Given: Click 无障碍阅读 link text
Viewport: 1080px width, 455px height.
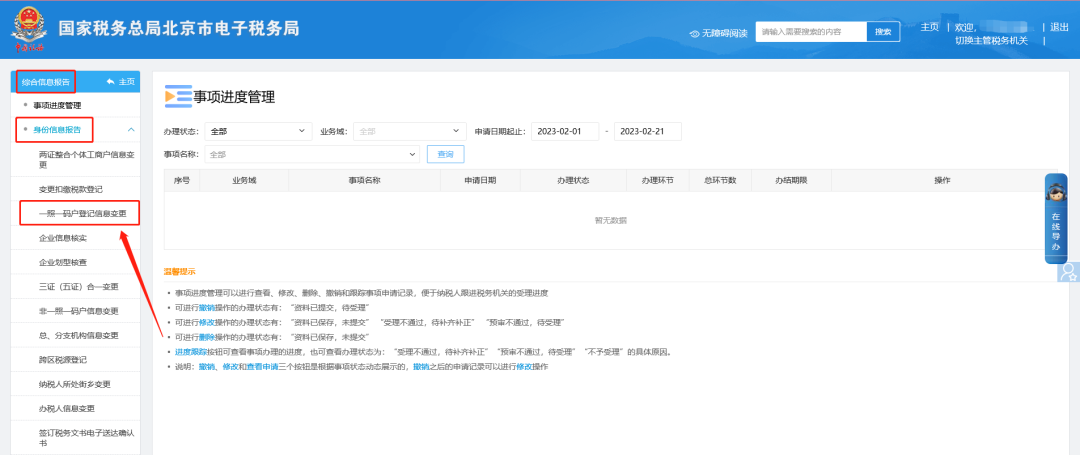Looking at the screenshot, I should coord(724,32).
